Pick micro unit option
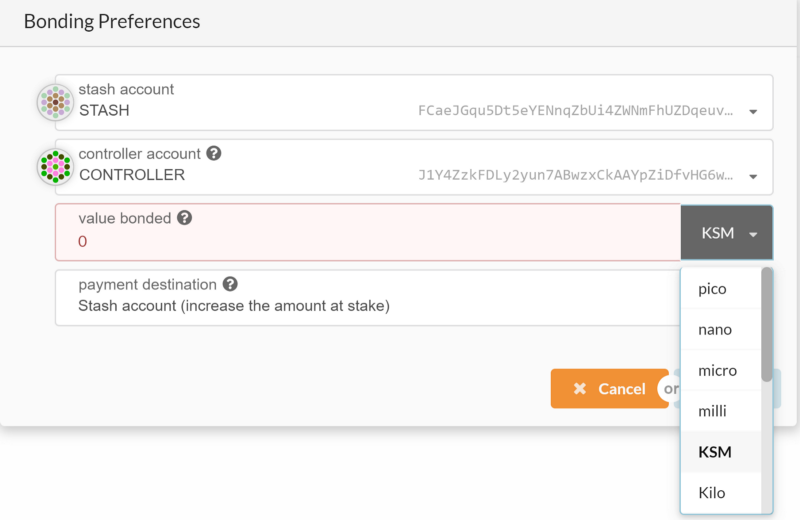Screen dimensions: 800x520 (721, 370)
